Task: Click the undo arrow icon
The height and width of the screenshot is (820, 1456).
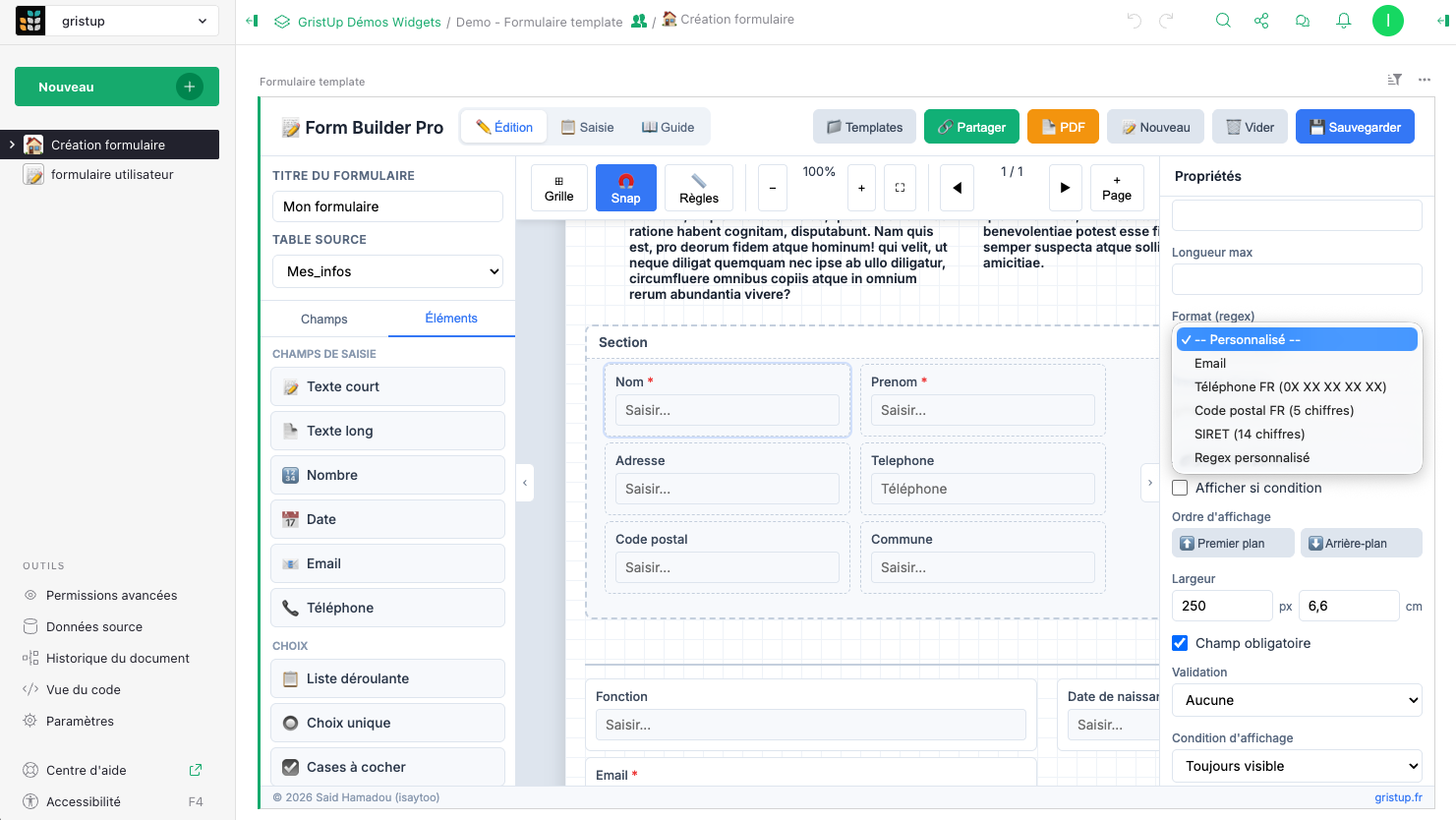Action: pos(1134,21)
